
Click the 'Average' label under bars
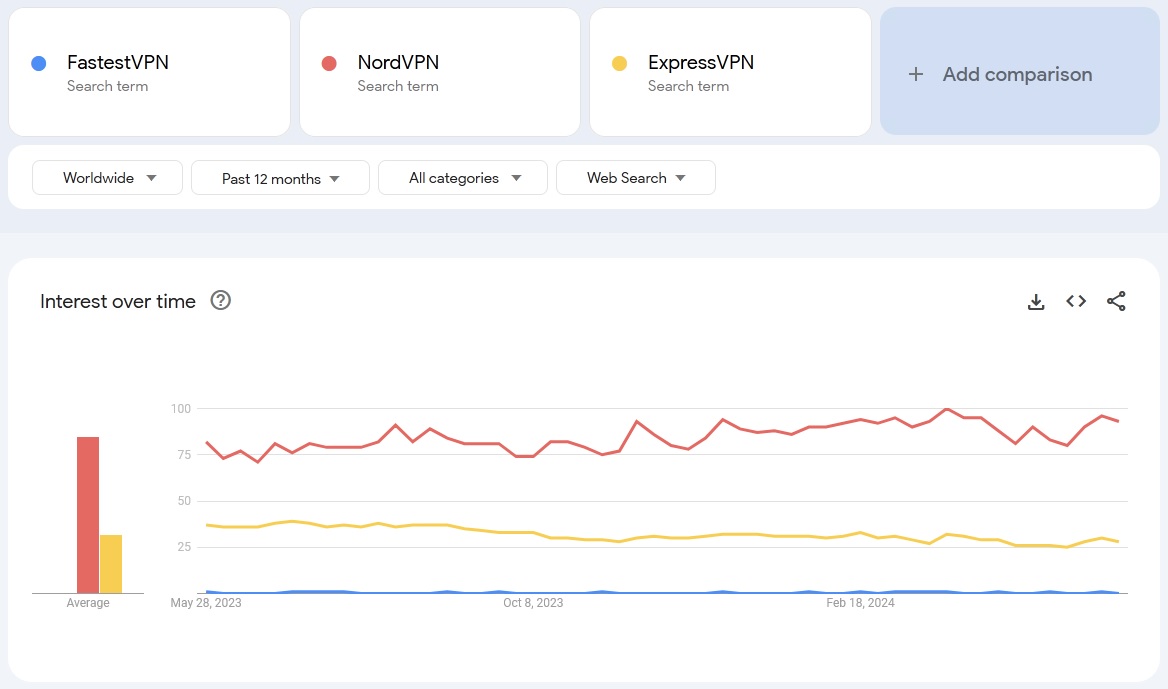tap(88, 603)
